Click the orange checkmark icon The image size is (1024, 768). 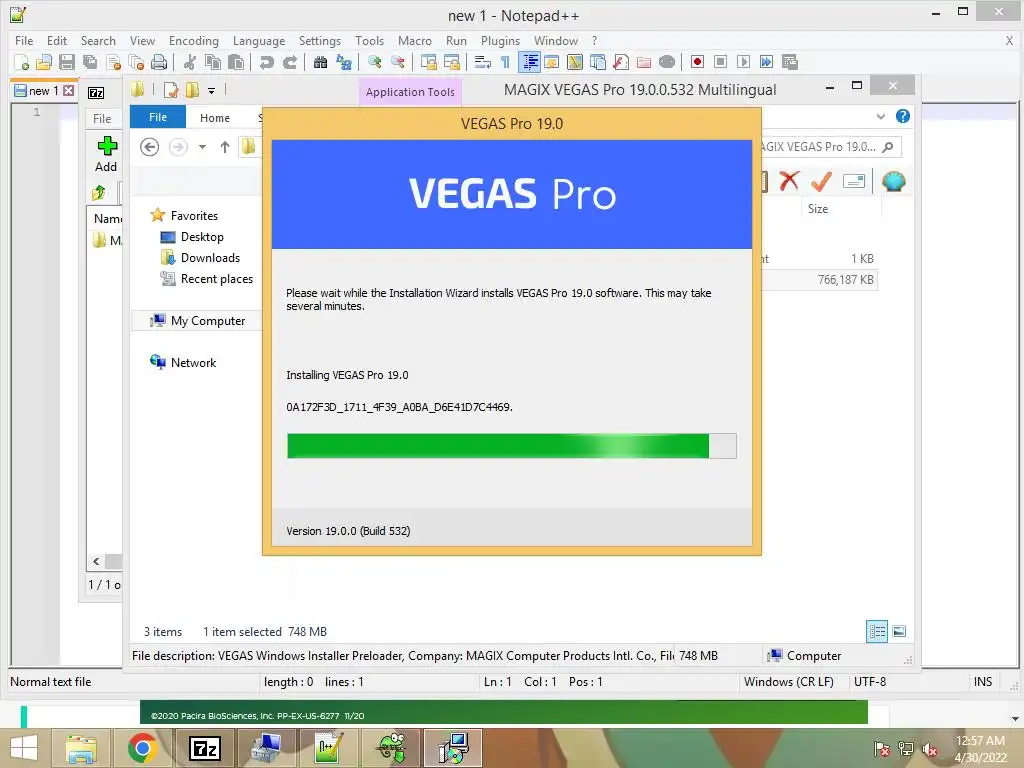point(821,181)
